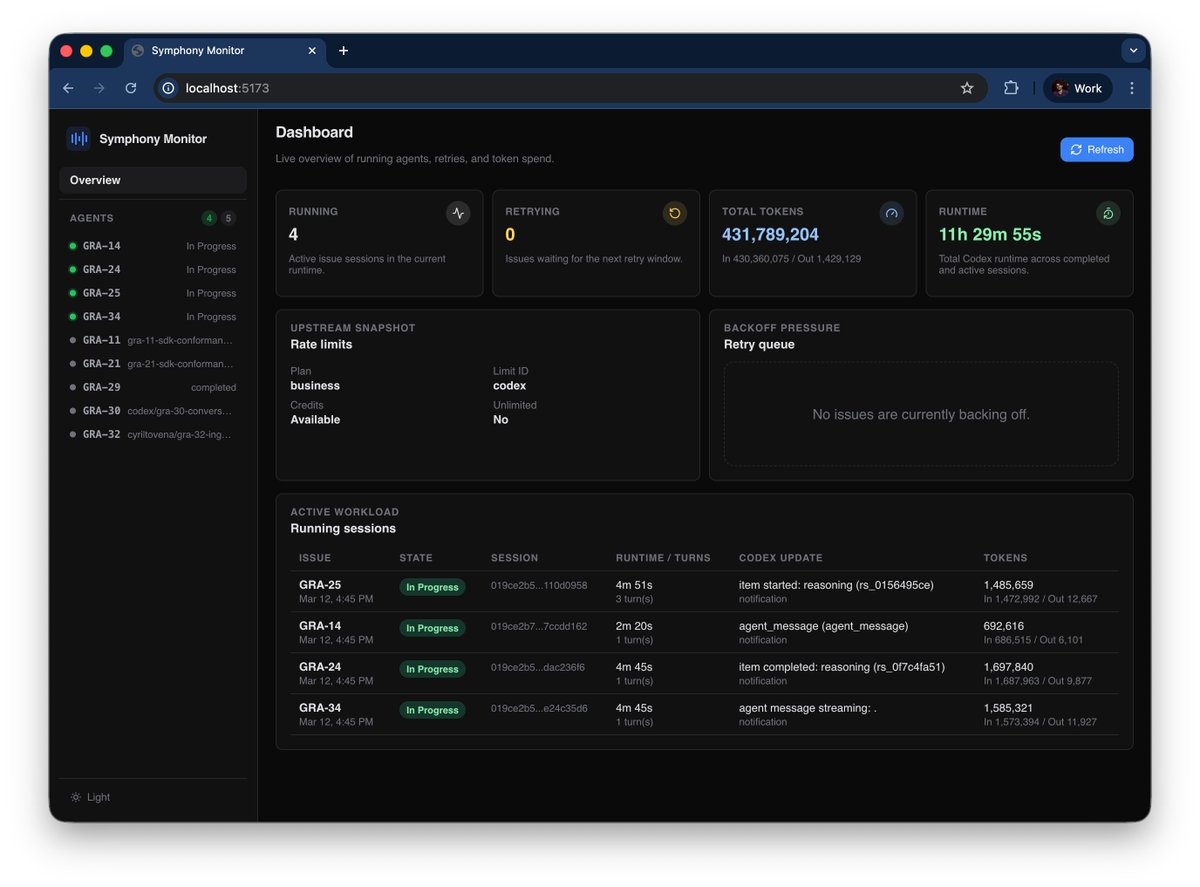1200x887 pixels.
Task: Select the Symphony Monitor browser tab
Action: (x=225, y=50)
